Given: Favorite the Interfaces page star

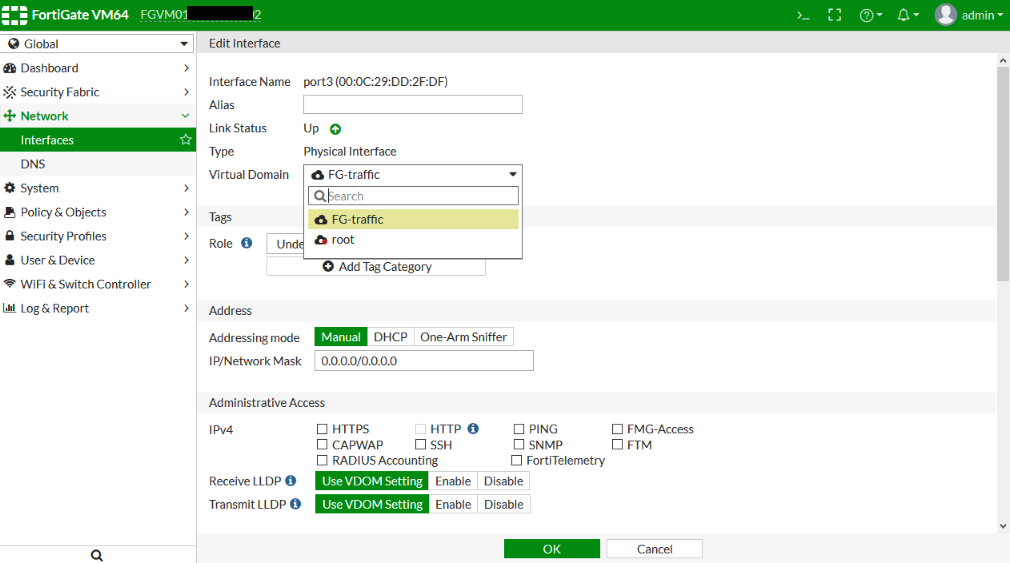Looking at the screenshot, I should 186,140.
